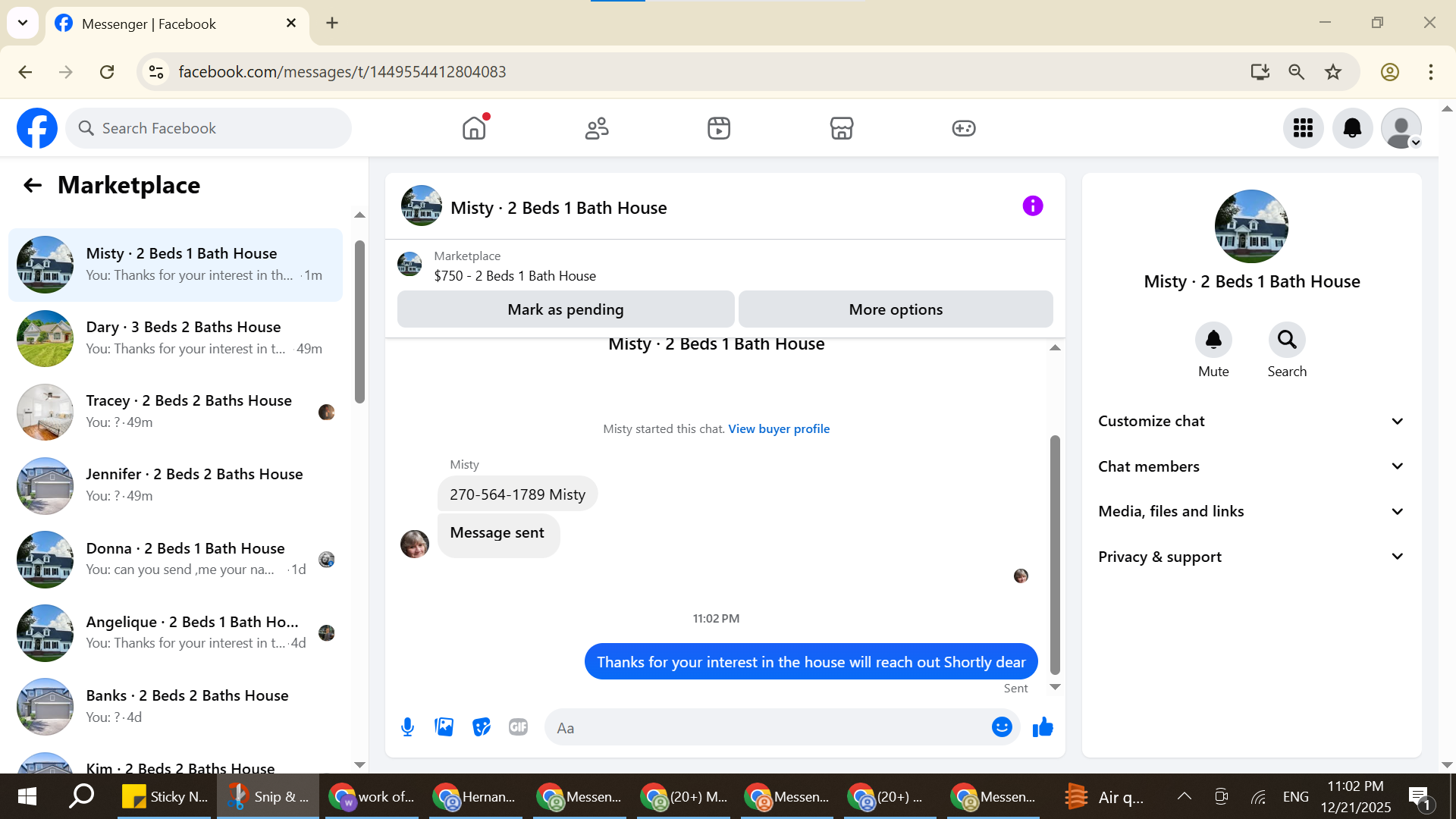Click More options button
The height and width of the screenshot is (819, 1456).
[896, 309]
